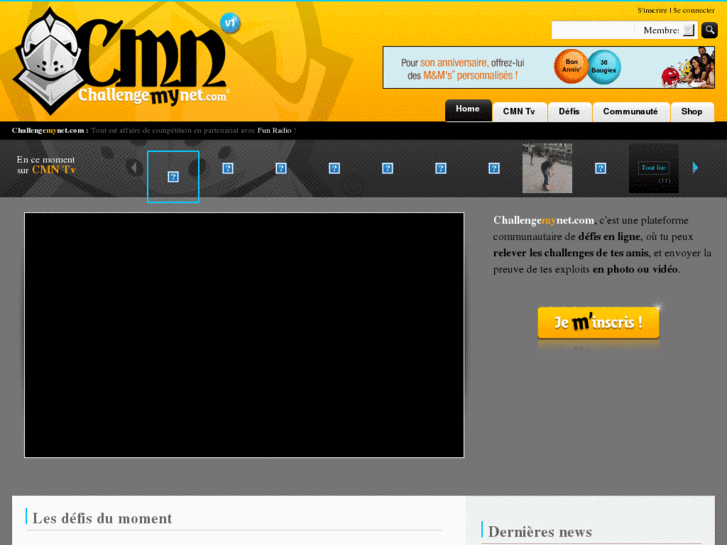Click the magnifier search button
This screenshot has height=545, width=727.
(709, 30)
